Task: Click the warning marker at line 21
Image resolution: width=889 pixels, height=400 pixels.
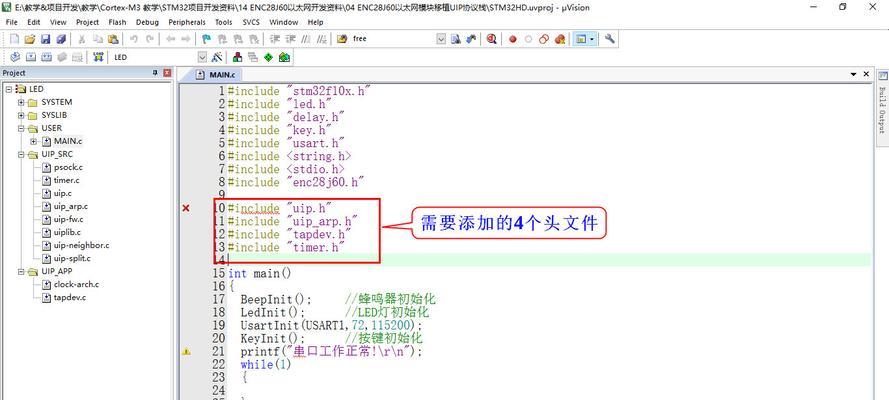Action: click(186, 352)
